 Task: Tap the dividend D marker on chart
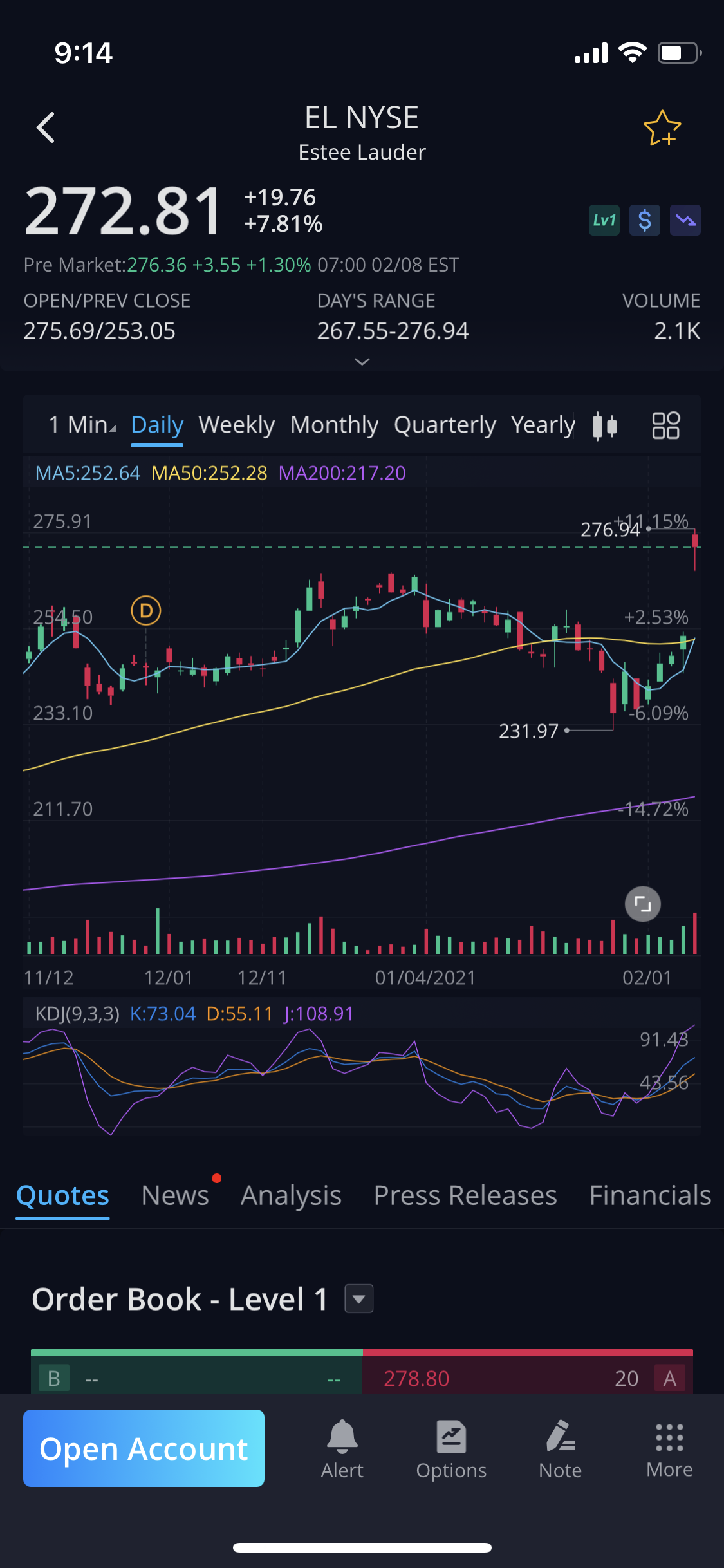(x=146, y=610)
